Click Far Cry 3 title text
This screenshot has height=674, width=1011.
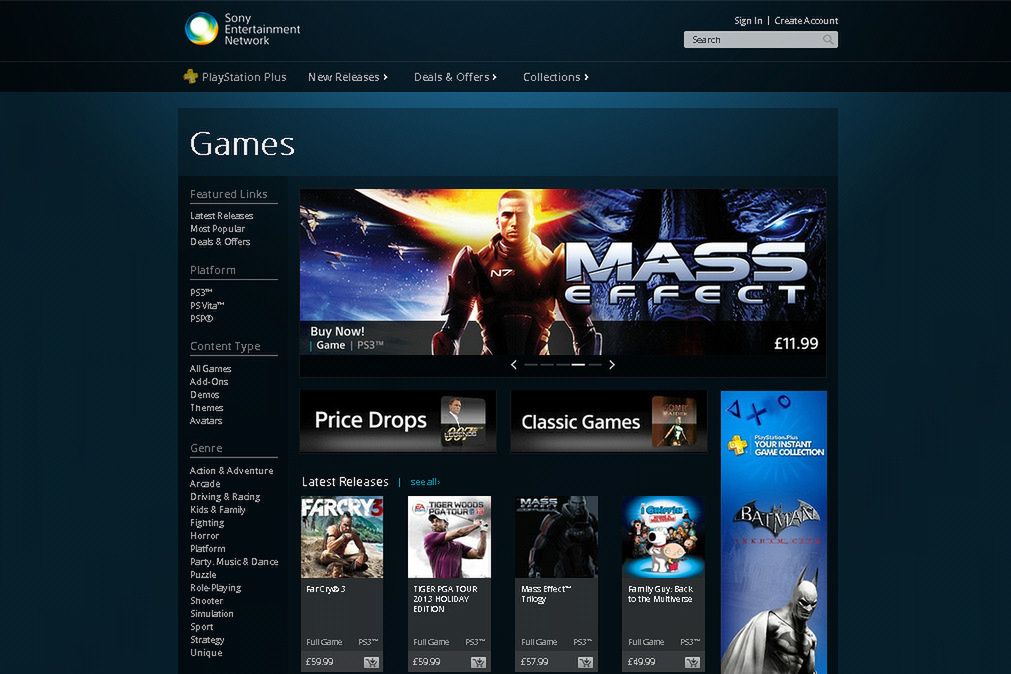click(326, 589)
